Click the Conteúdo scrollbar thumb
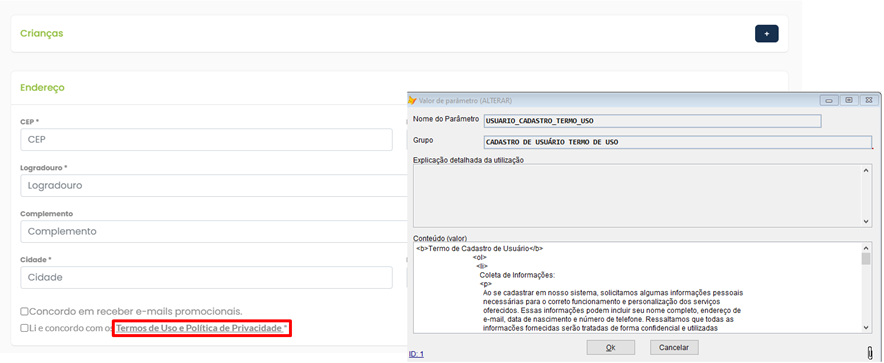Viewport: 884px width, 363px height. click(867, 259)
